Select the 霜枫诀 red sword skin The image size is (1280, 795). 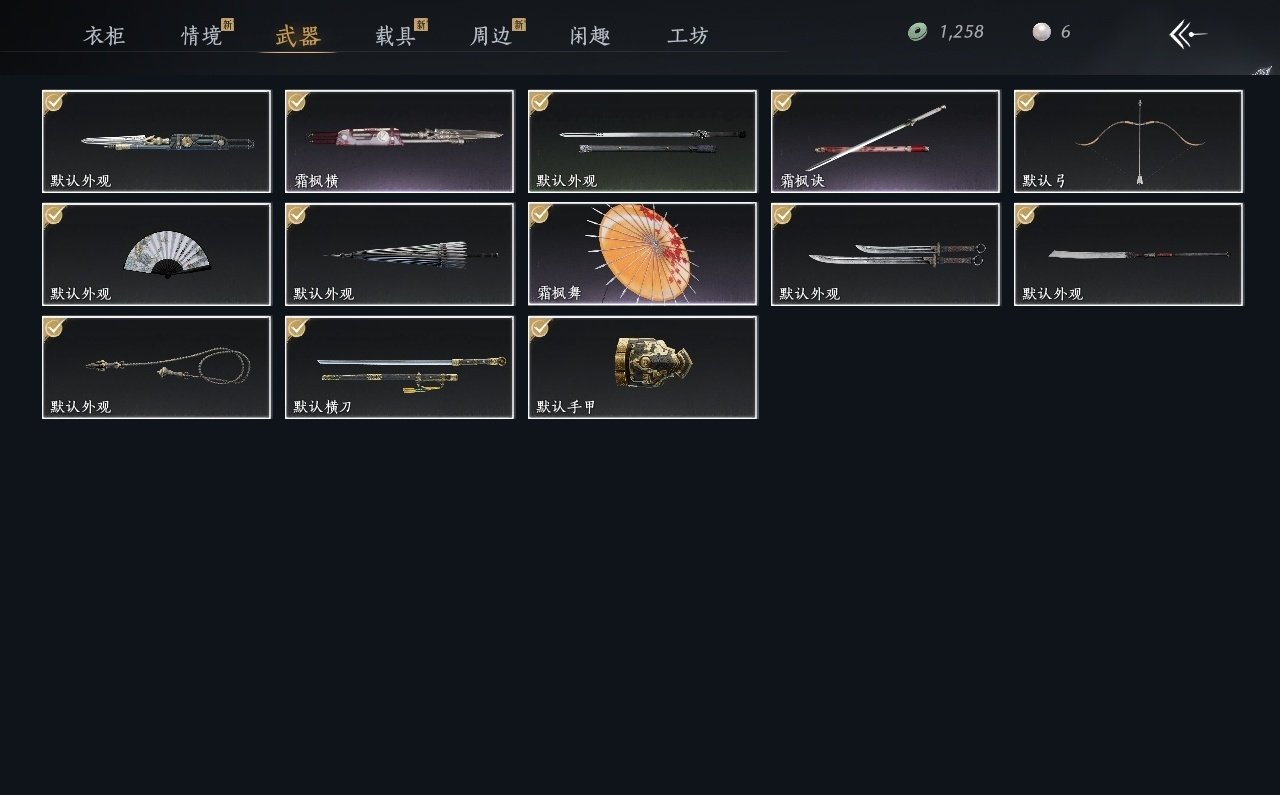pyautogui.click(x=885, y=141)
